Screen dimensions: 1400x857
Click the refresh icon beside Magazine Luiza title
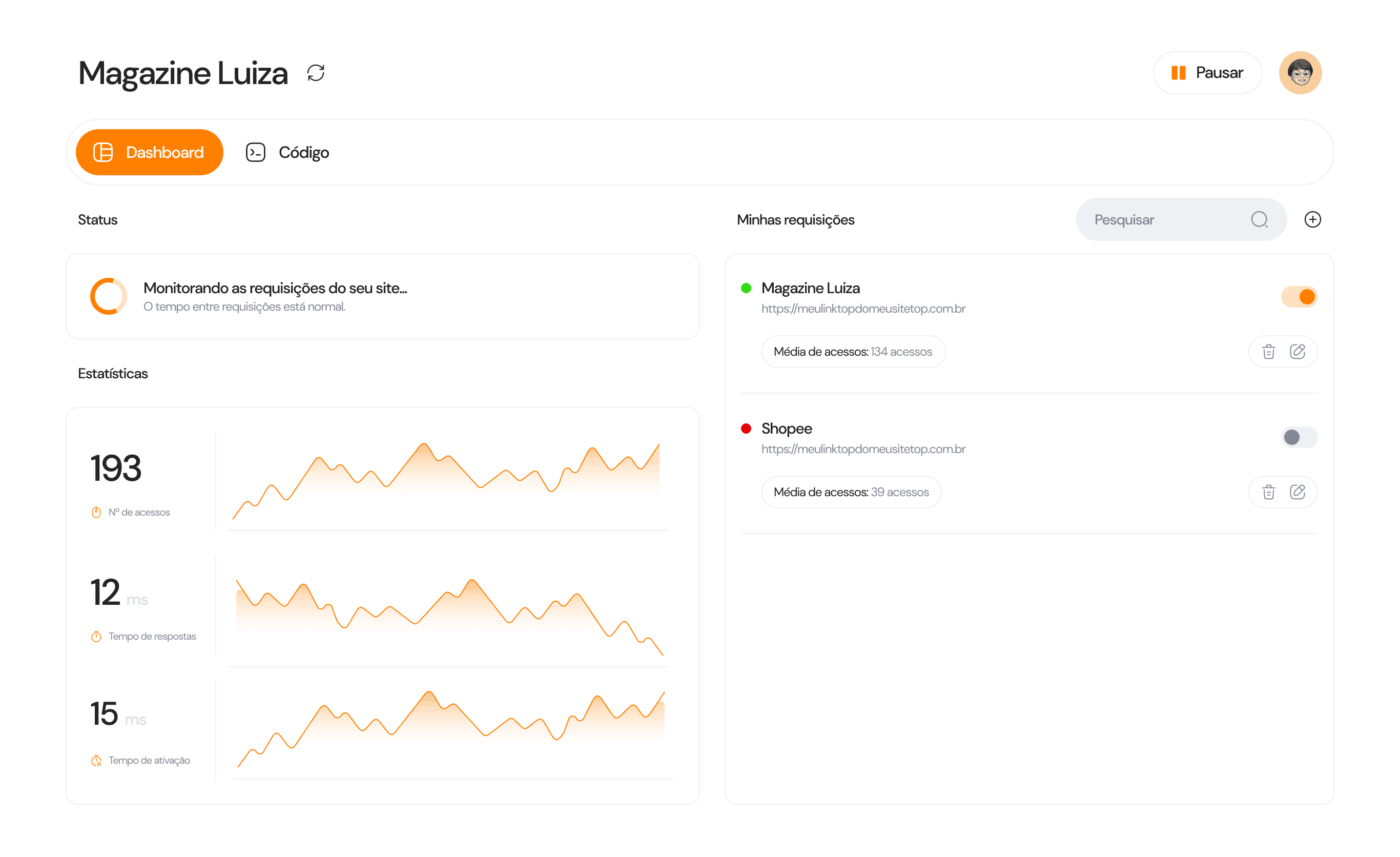[x=315, y=73]
